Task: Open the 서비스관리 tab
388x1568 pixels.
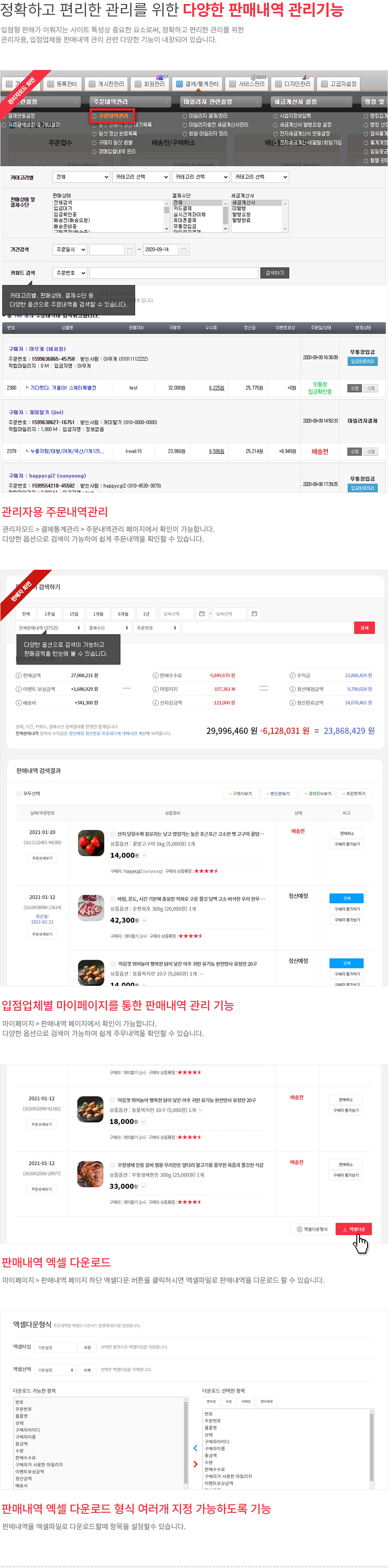Action: tap(246, 84)
